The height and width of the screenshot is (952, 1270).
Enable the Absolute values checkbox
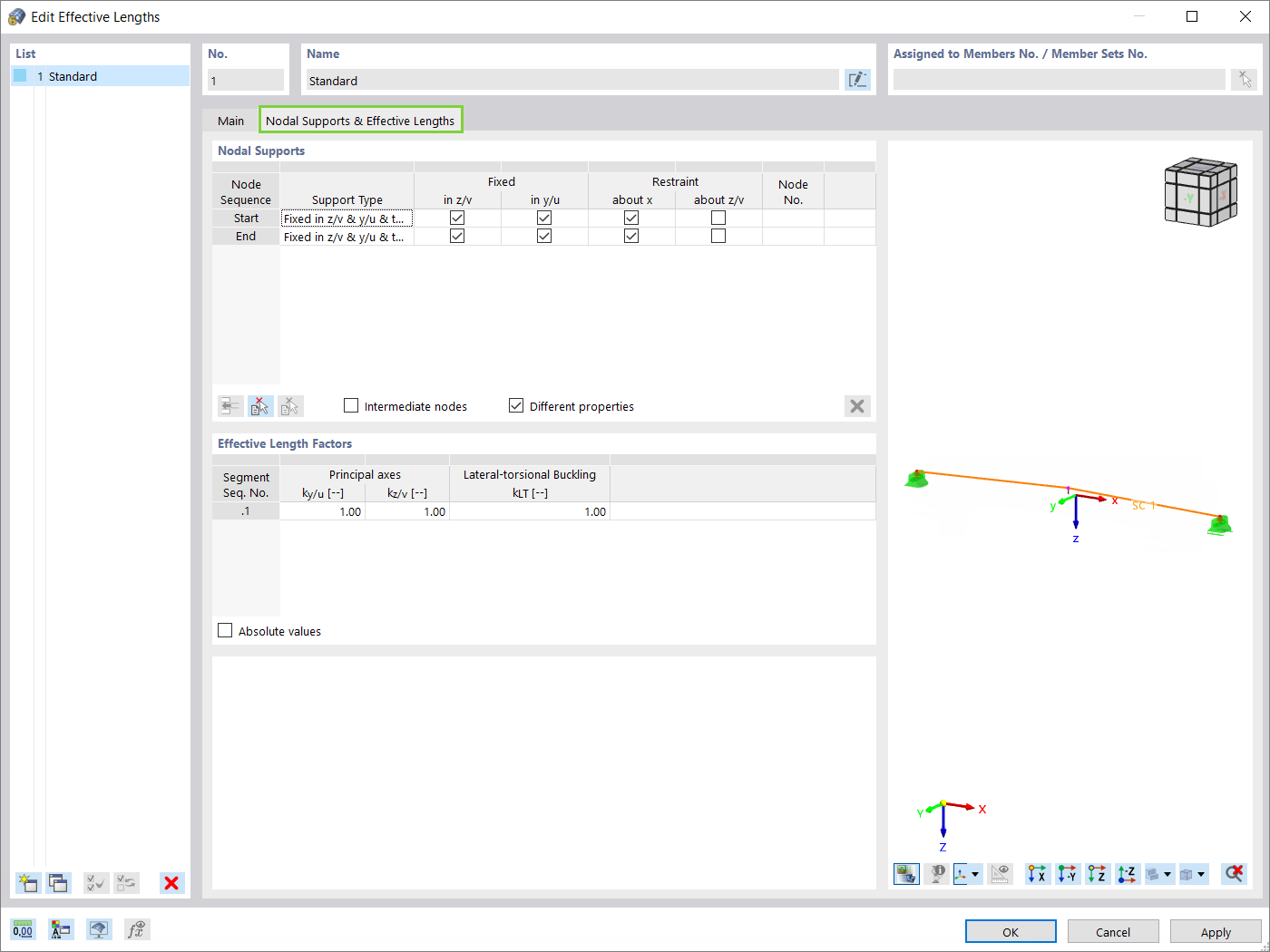[x=225, y=630]
